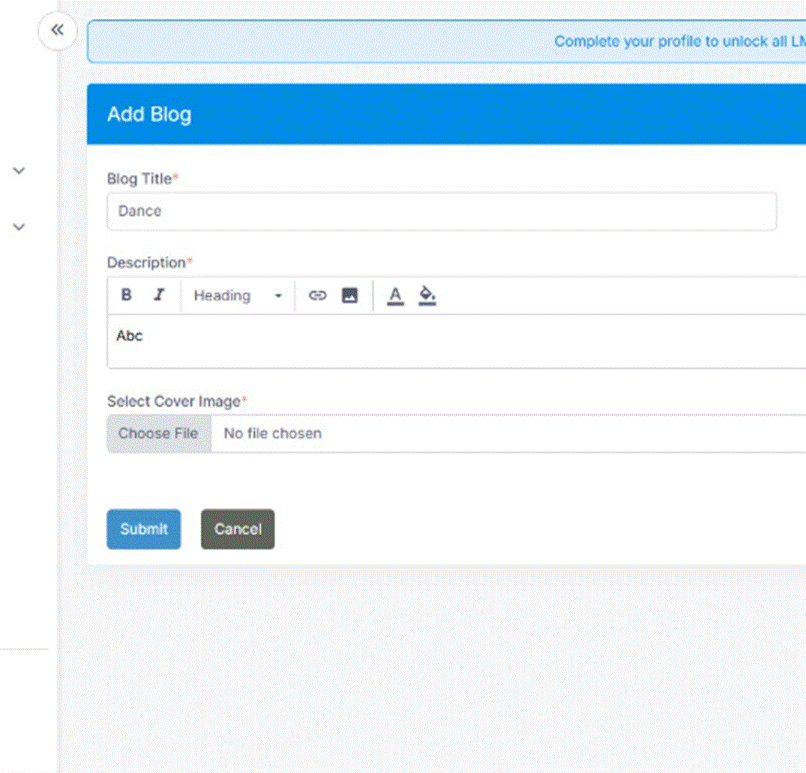
Task: Insert a hyperlink using the link icon
Action: point(317,295)
